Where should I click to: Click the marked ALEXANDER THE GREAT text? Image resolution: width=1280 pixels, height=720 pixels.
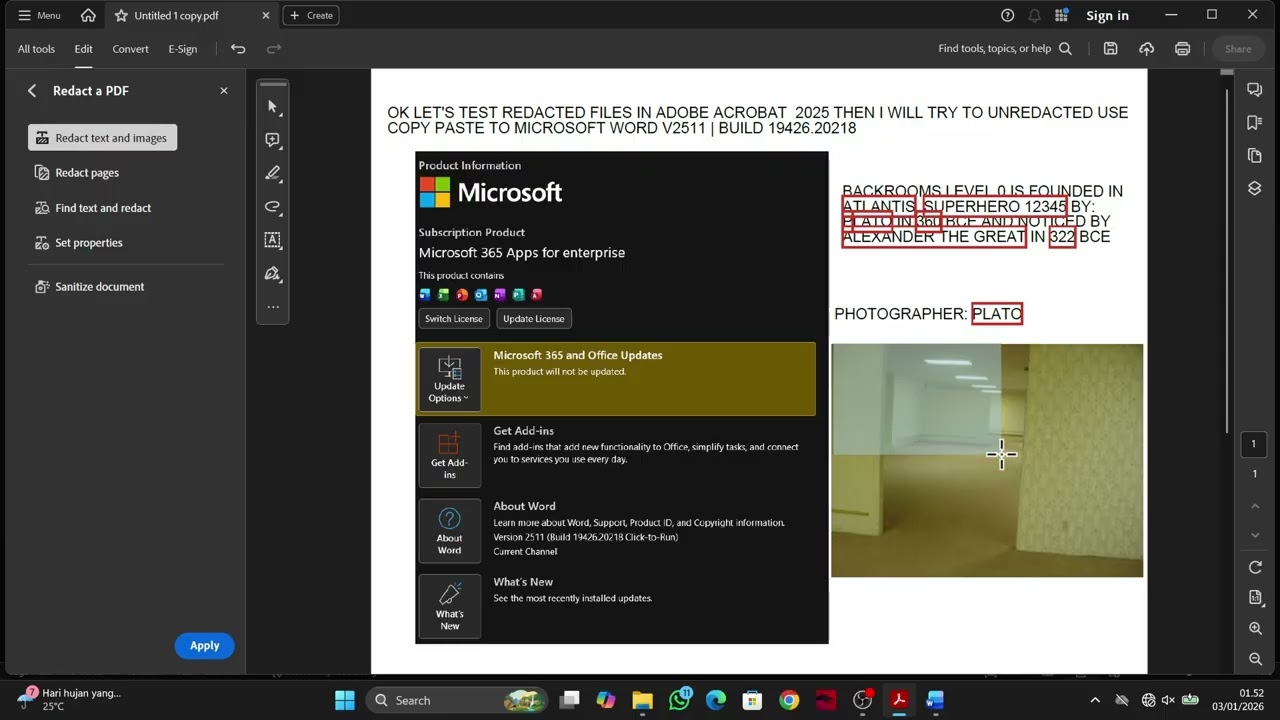pyautogui.click(x=934, y=238)
